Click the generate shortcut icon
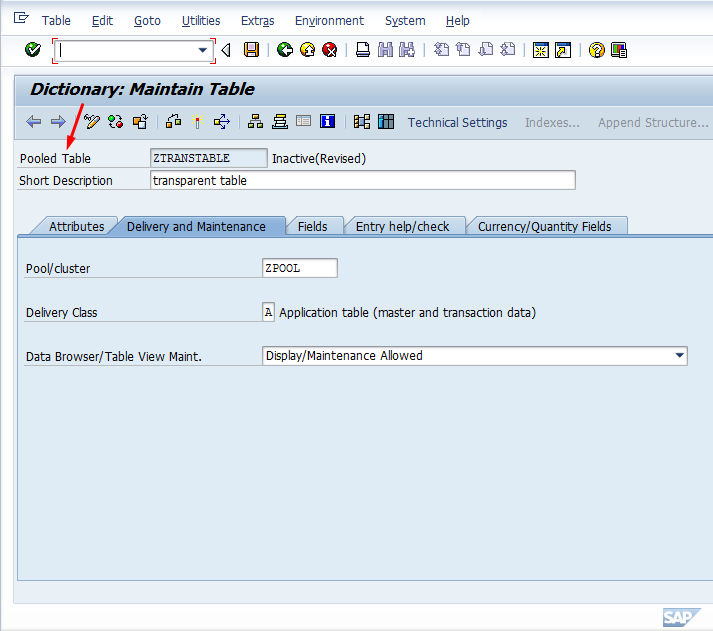Image resolution: width=713 pixels, height=631 pixels. (x=563, y=50)
